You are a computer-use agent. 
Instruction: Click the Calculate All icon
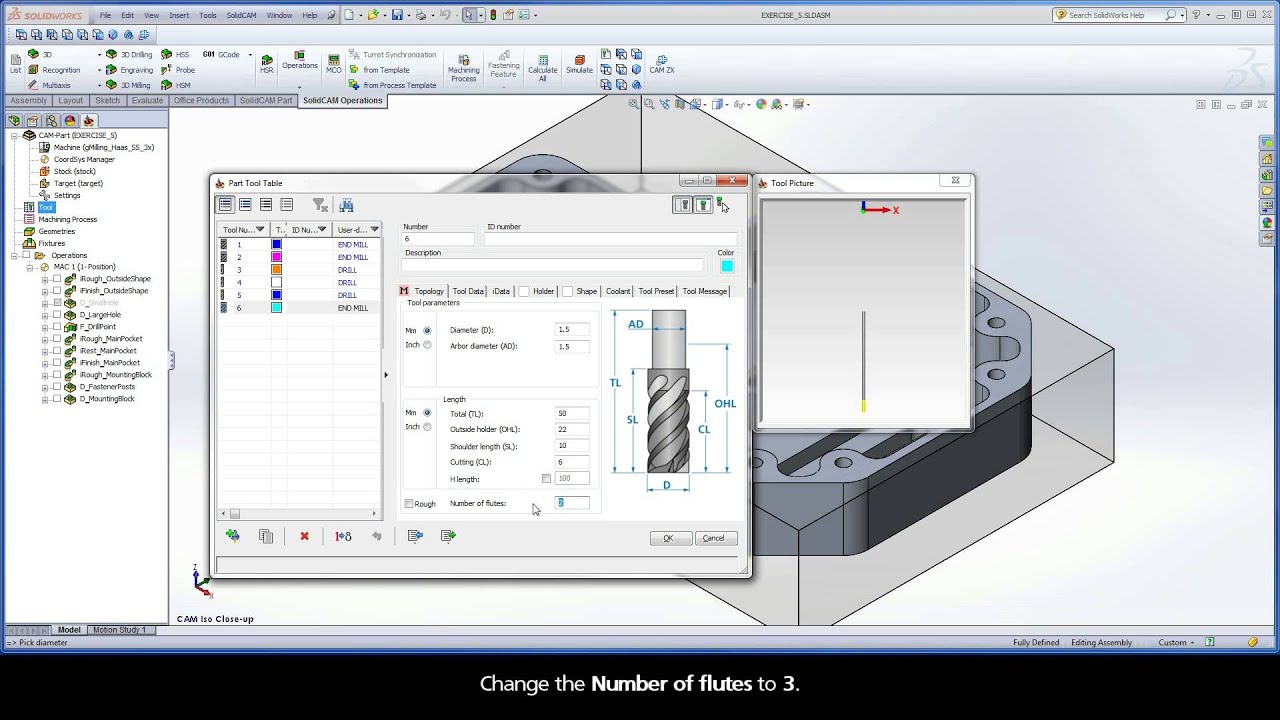543,68
